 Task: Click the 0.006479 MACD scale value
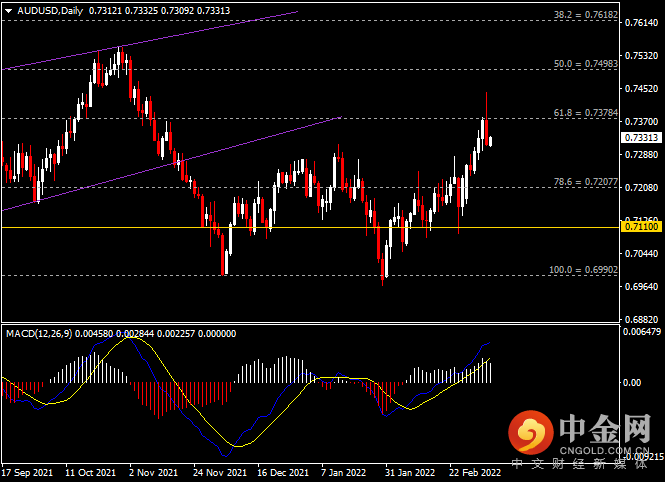642,331
